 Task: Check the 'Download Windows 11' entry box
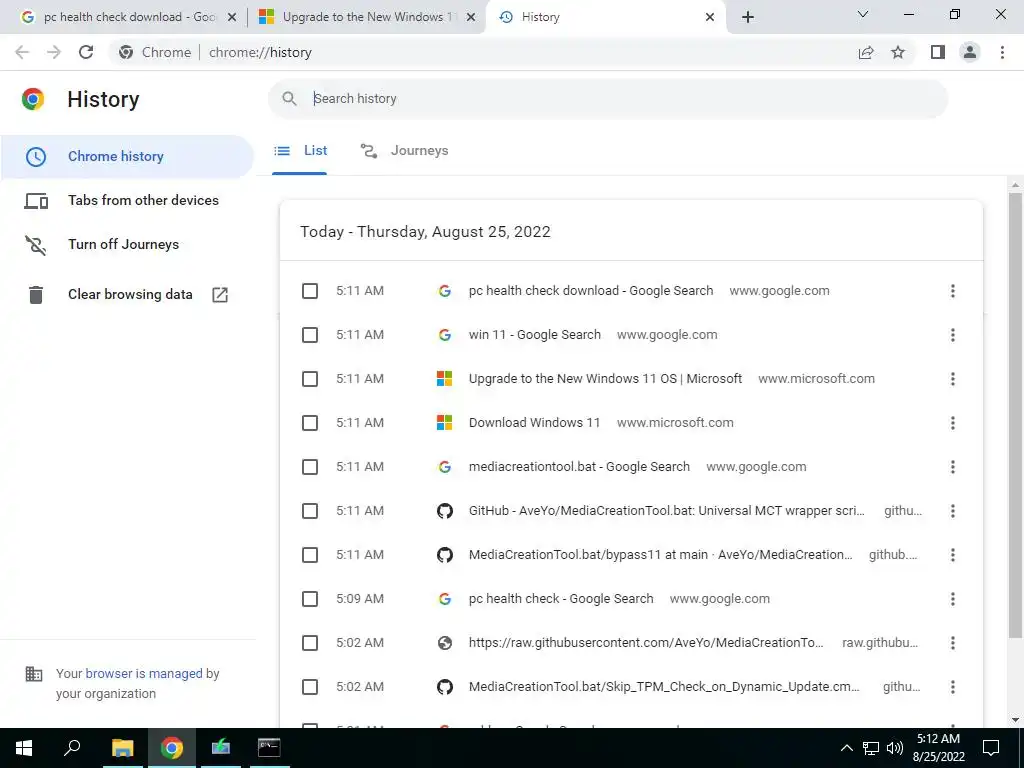pos(310,423)
